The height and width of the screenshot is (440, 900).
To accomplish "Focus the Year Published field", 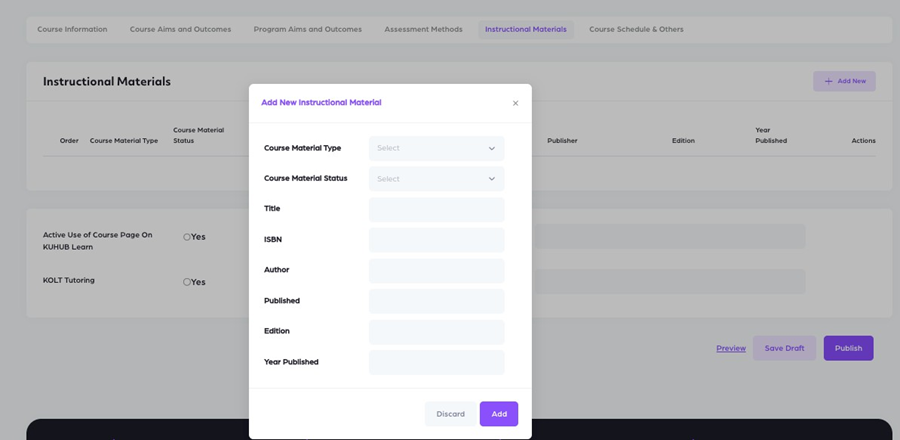I will point(436,362).
